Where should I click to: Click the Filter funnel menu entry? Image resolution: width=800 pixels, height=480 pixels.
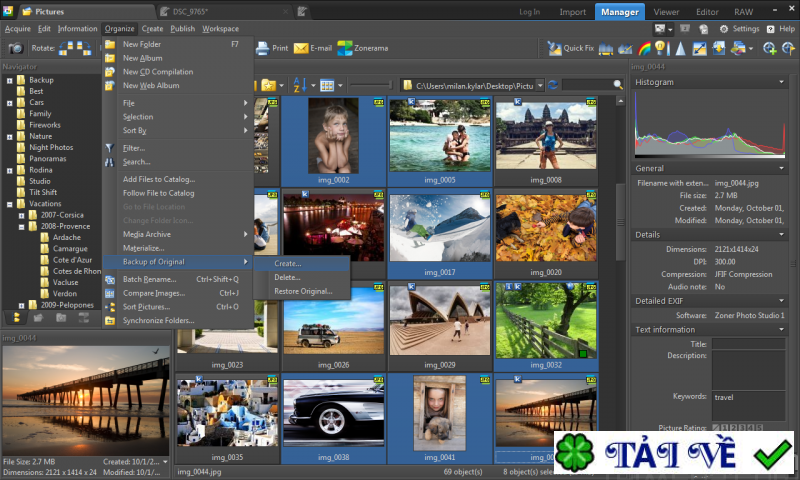point(134,148)
